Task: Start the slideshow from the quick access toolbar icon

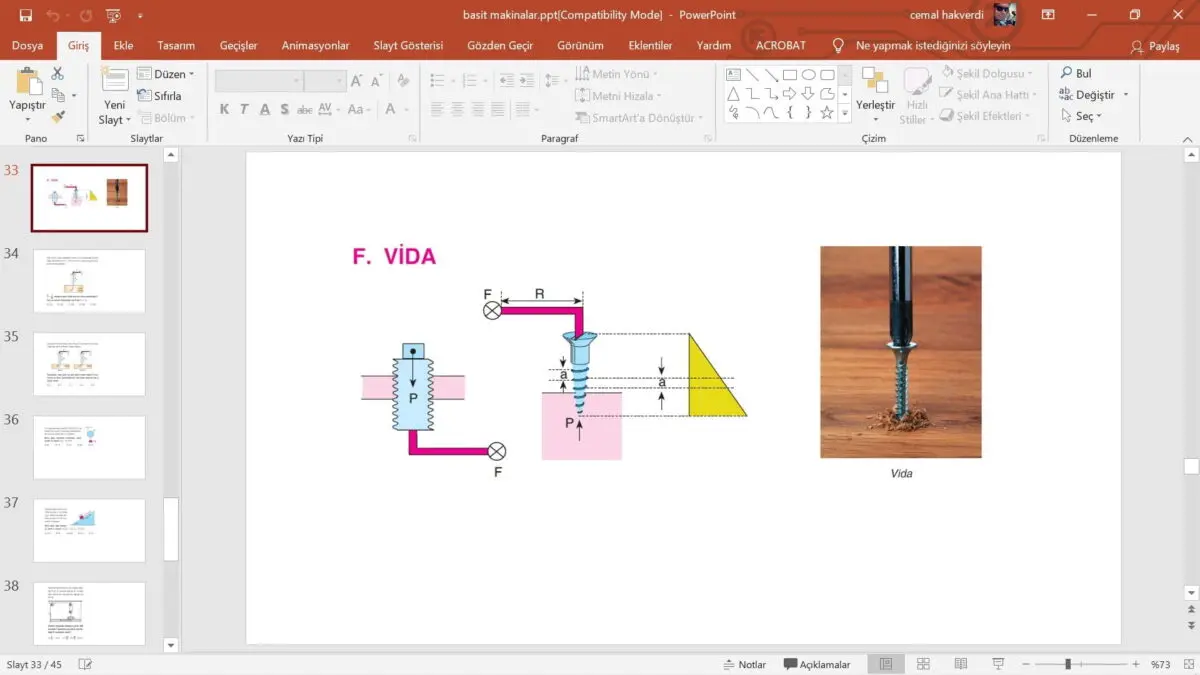Action: coord(113,15)
